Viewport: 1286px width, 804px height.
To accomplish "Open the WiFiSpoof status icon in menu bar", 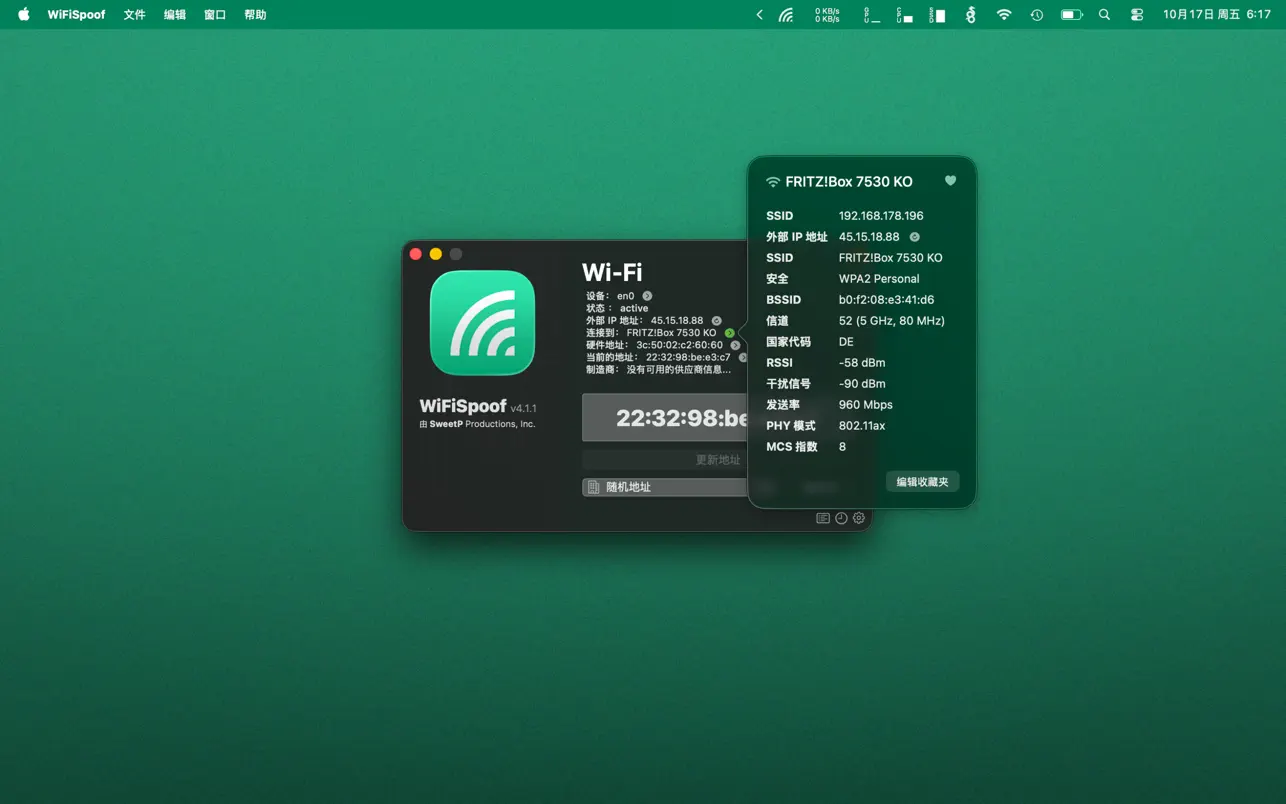I will click(x=786, y=14).
